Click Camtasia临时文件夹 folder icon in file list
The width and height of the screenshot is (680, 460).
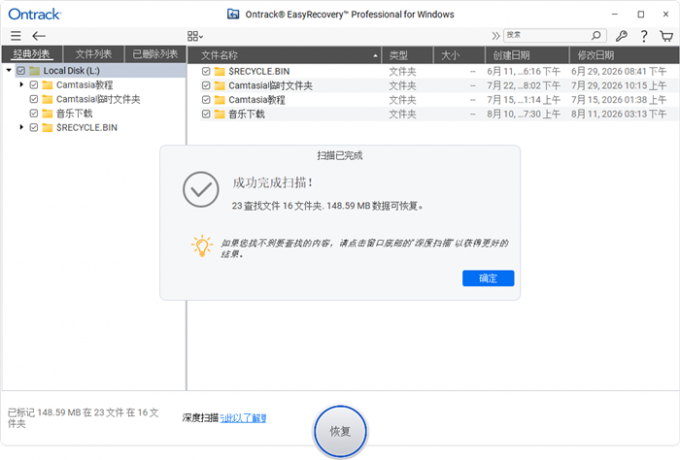220,85
